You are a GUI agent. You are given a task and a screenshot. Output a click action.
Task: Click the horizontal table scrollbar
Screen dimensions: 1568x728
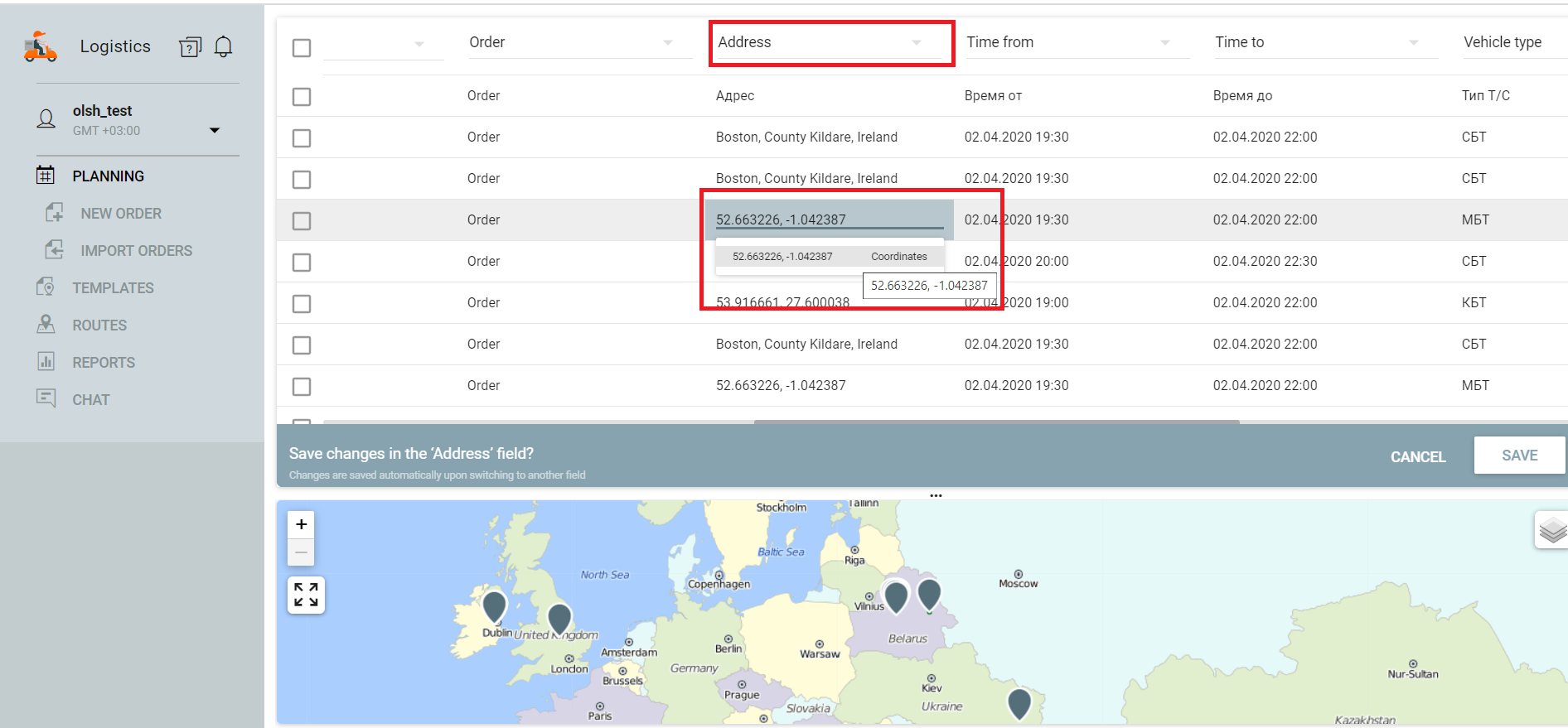(996, 422)
